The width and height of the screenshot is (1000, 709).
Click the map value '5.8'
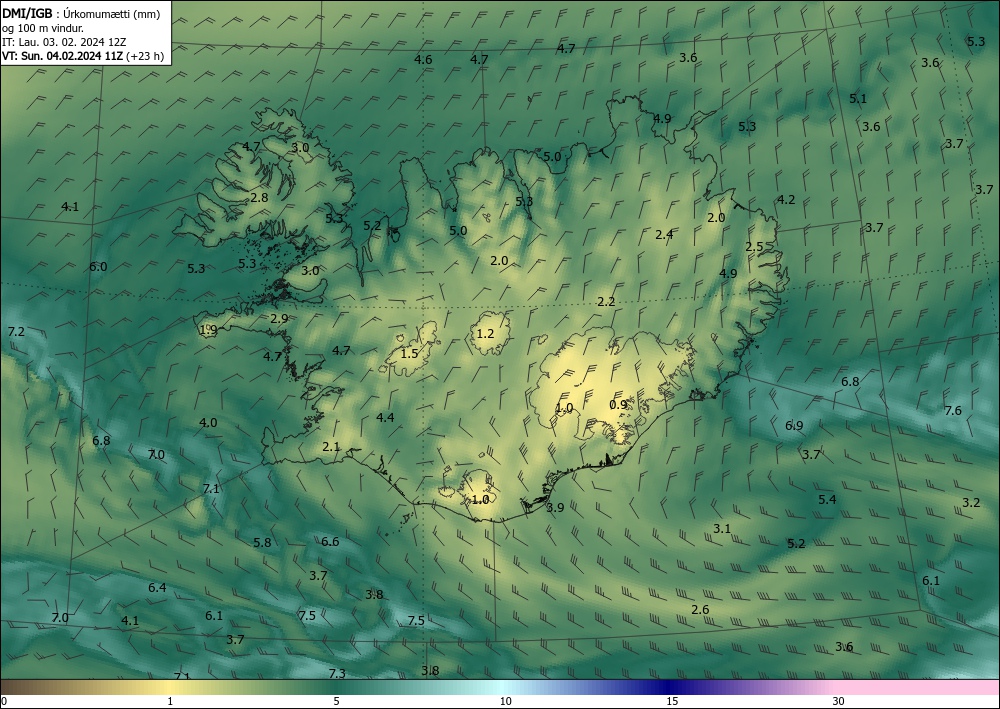(x=262, y=543)
